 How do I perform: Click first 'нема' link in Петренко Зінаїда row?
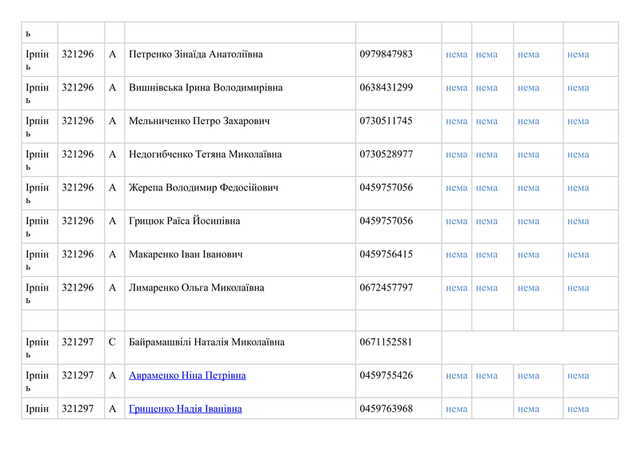coord(456,55)
